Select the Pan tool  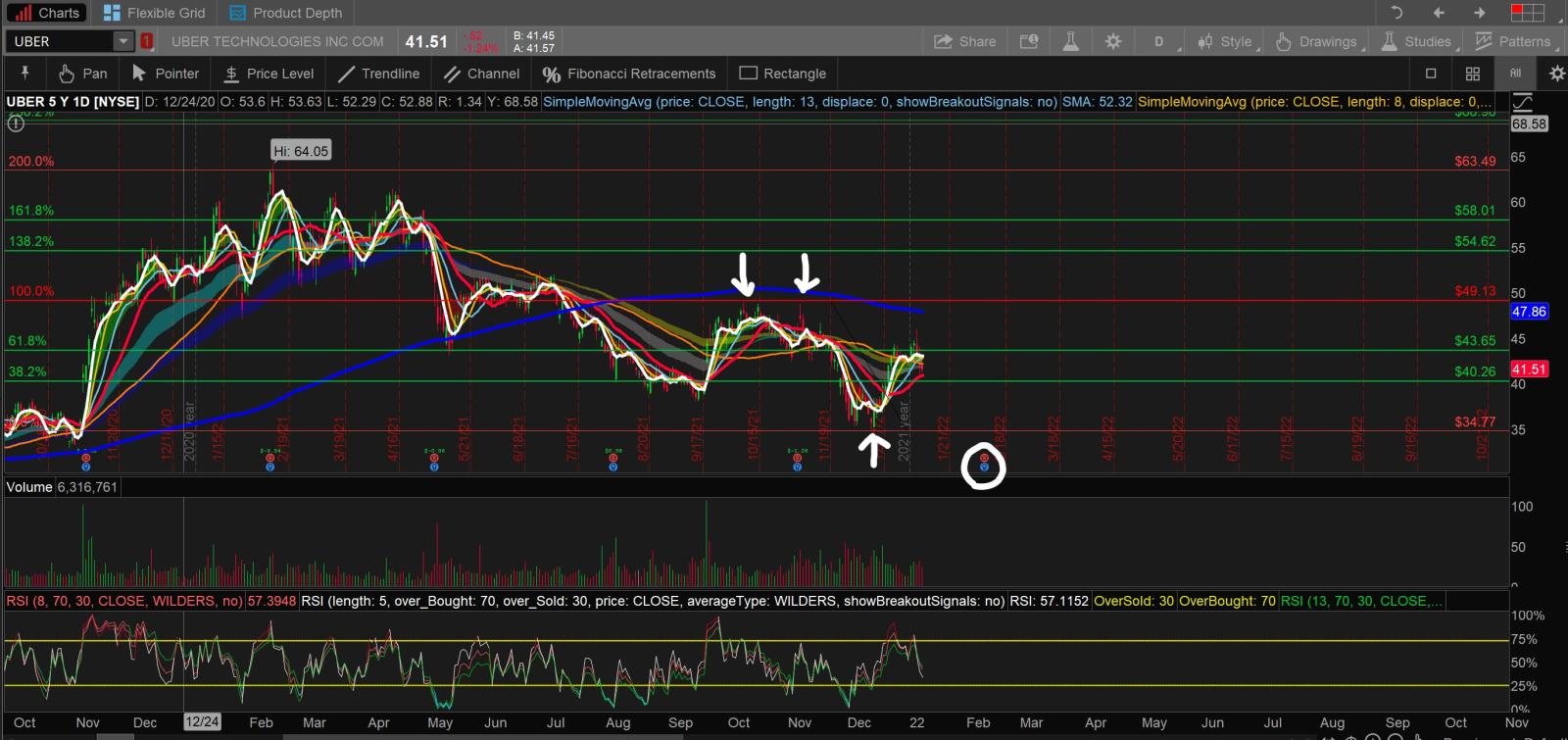(x=82, y=74)
